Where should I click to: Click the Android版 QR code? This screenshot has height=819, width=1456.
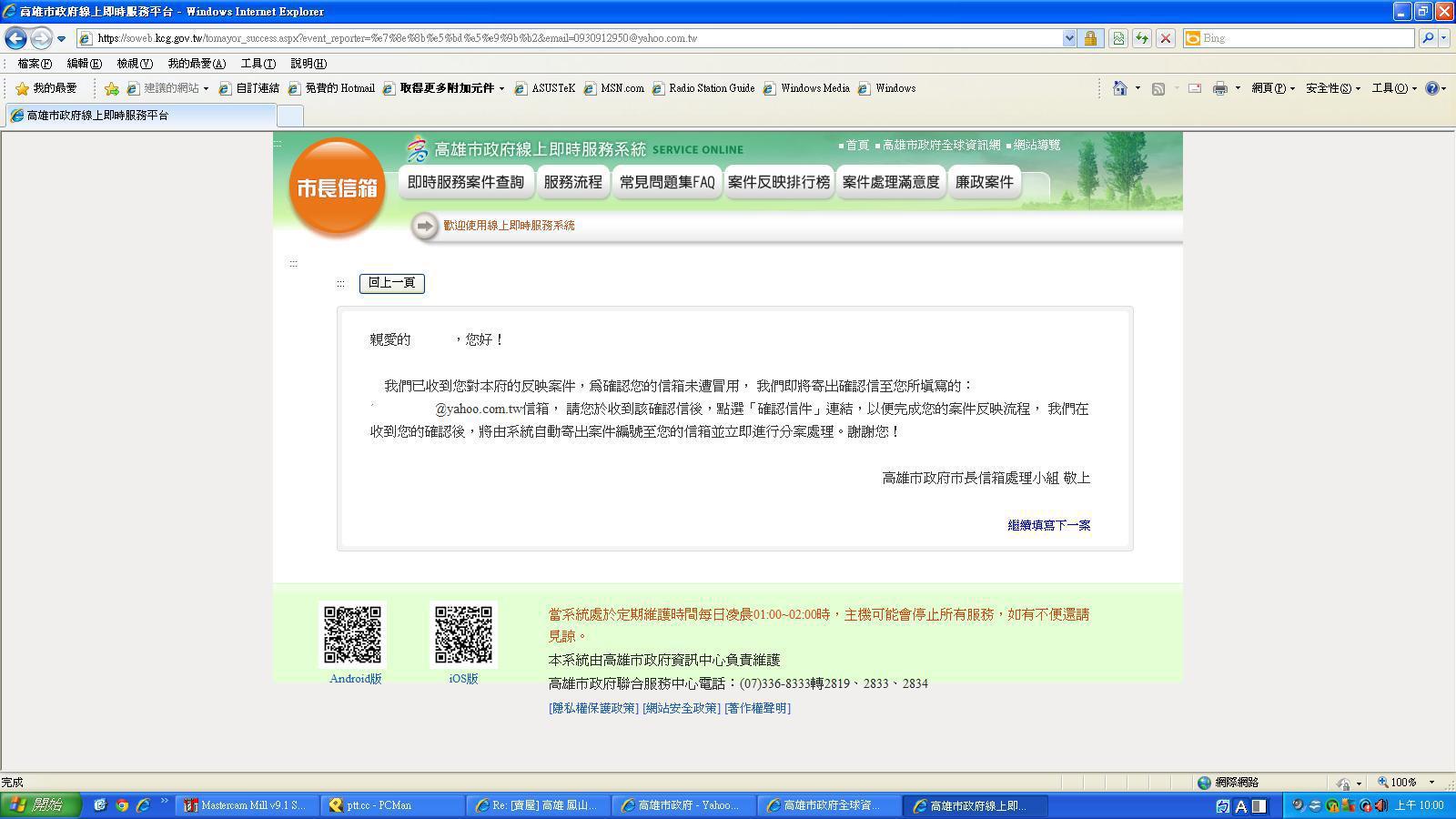[353, 635]
